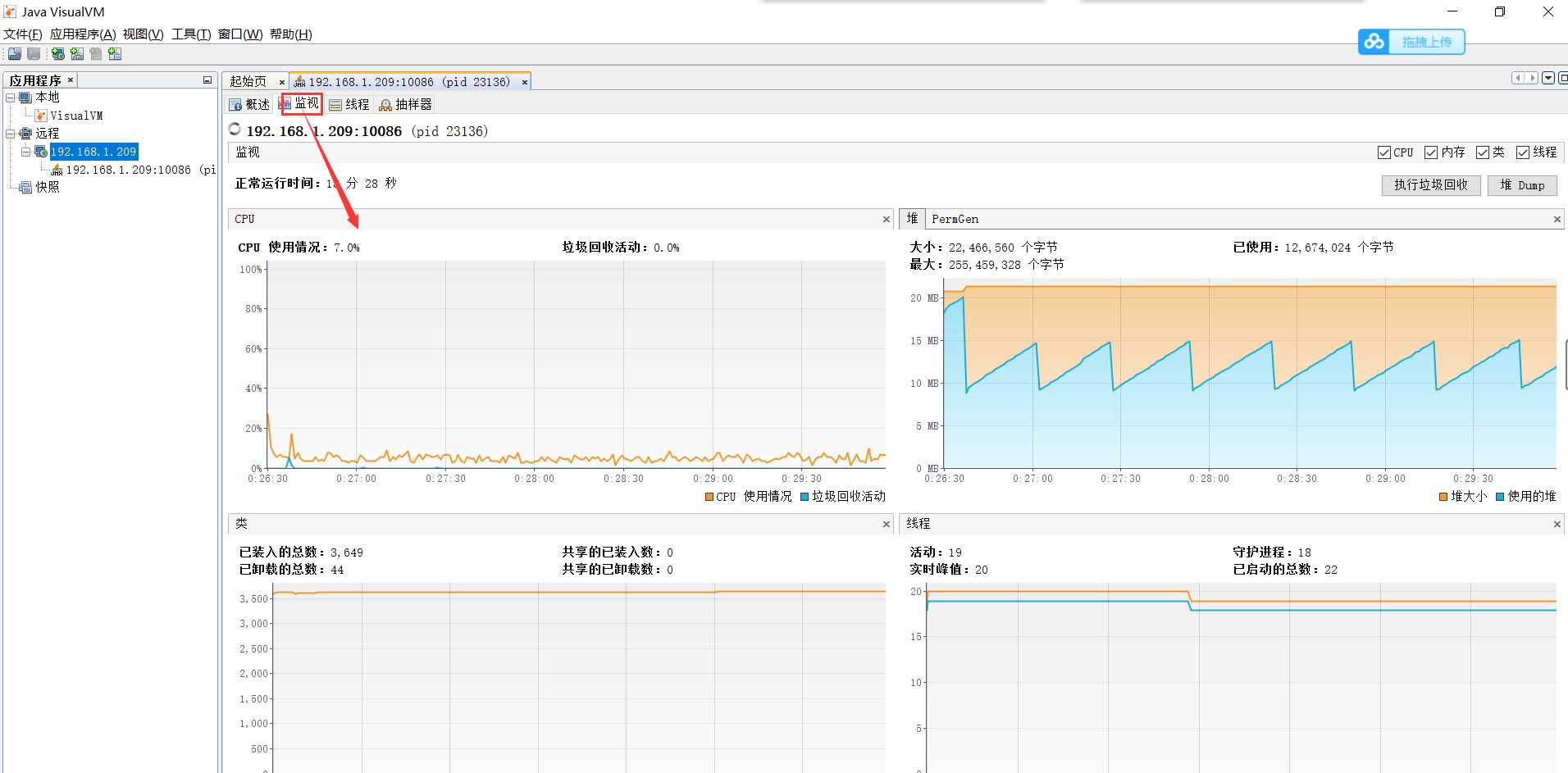Click the loading spinner beside the host title
The image size is (1568, 773).
pyautogui.click(x=235, y=129)
